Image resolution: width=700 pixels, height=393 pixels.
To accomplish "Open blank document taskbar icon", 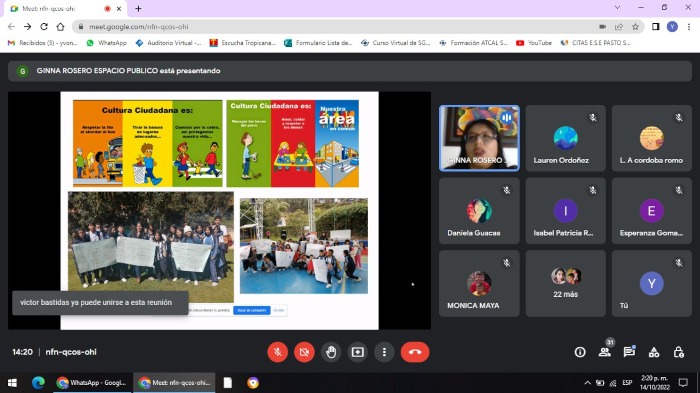I will point(228,383).
